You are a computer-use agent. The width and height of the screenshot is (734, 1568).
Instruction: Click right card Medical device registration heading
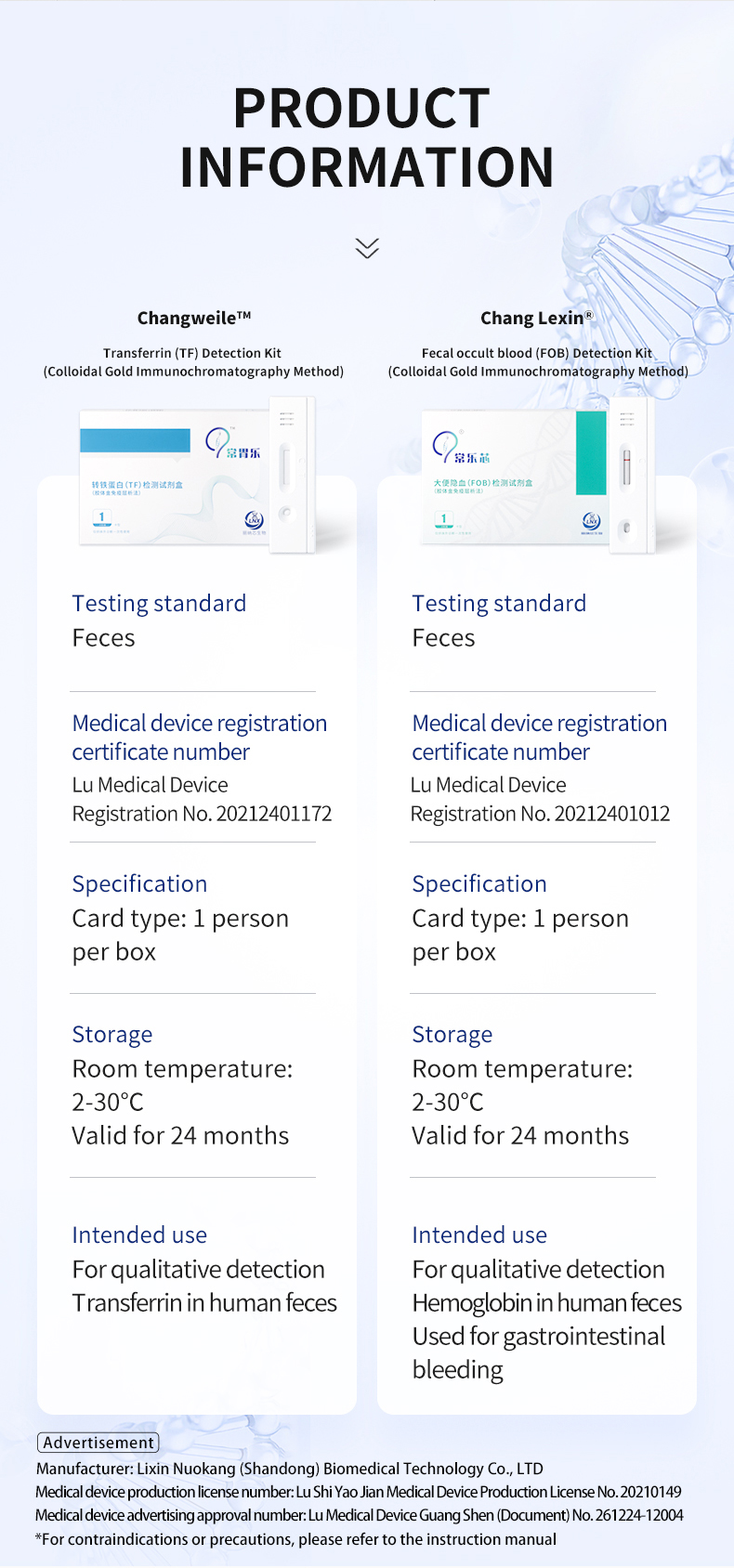click(540, 737)
